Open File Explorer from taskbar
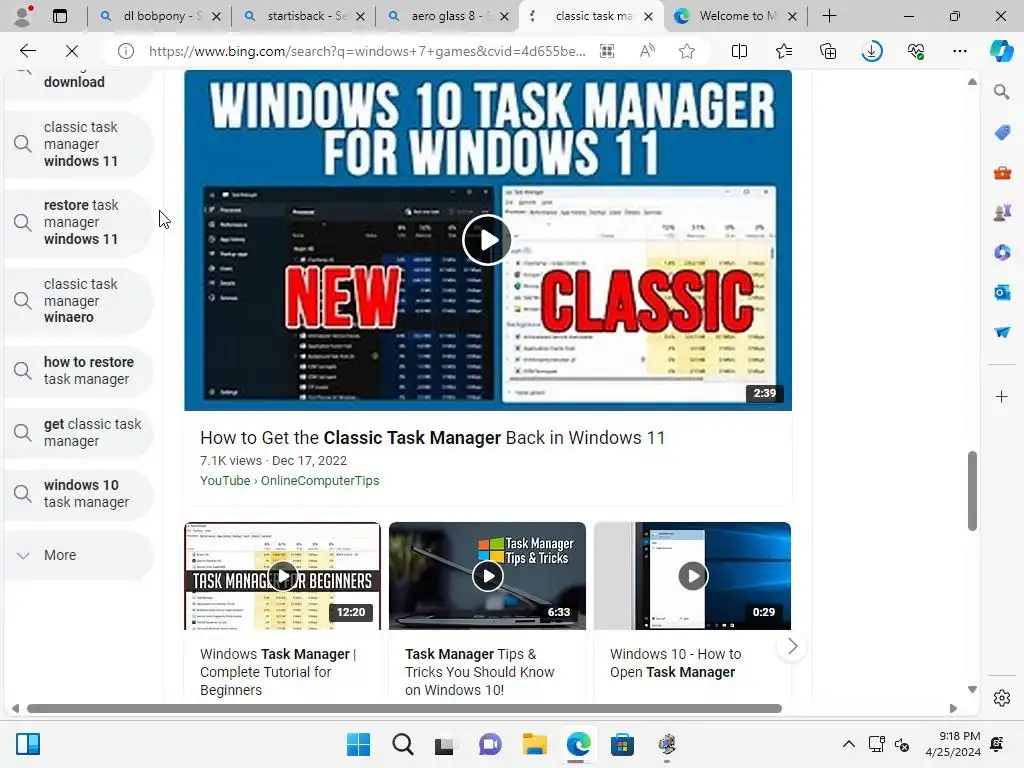Image resolution: width=1024 pixels, height=768 pixels. [x=534, y=744]
